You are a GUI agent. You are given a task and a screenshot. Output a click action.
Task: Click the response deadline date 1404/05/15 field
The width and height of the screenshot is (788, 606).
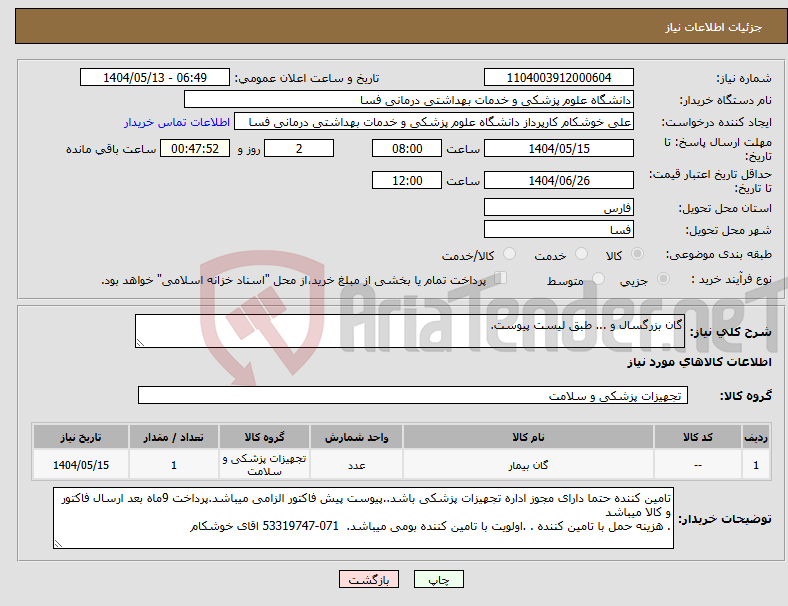tap(559, 148)
